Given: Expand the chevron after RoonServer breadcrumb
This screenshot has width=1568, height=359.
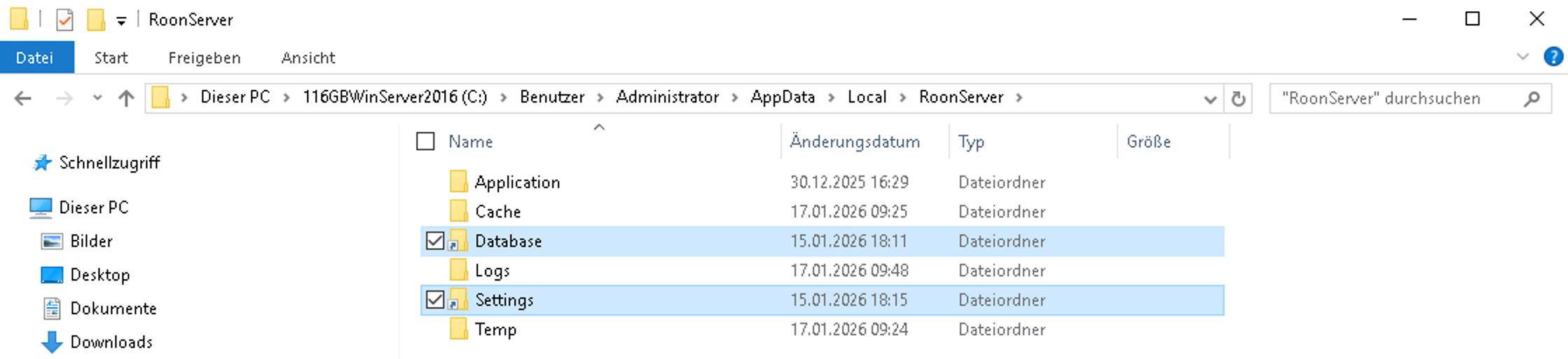Looking at the screenshot, I should (1019, 97).
